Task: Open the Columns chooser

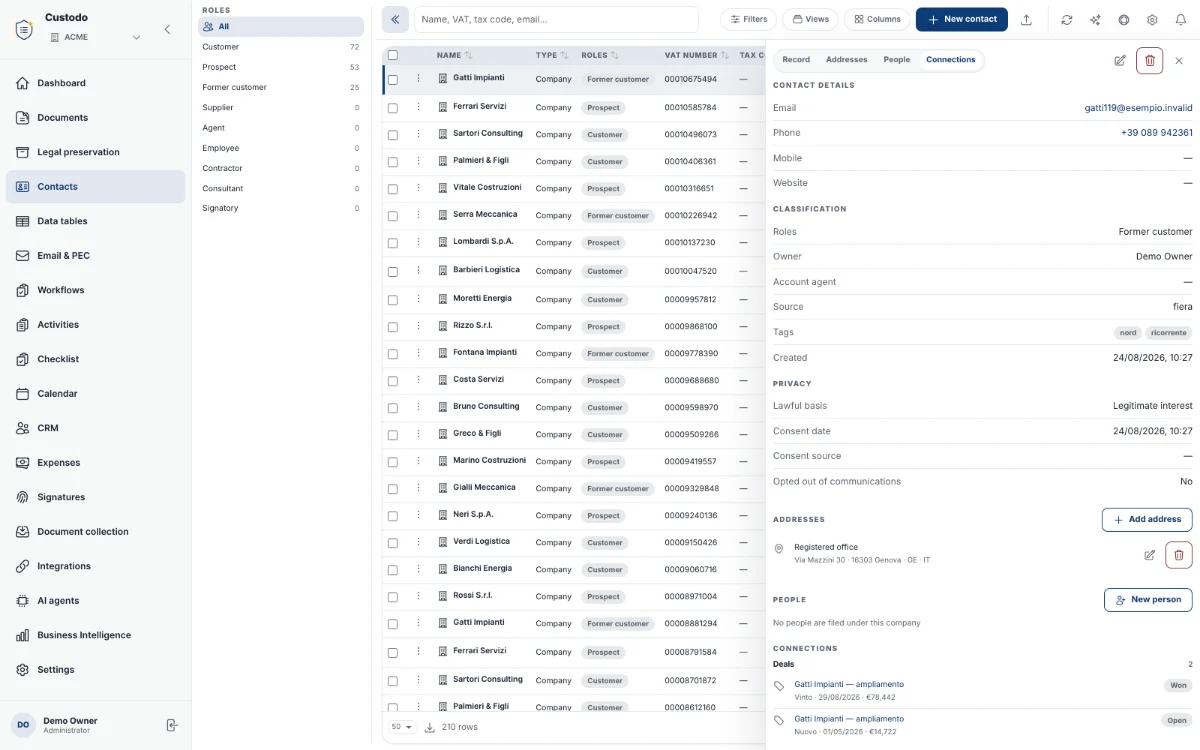Action: (x=877, y=19)
